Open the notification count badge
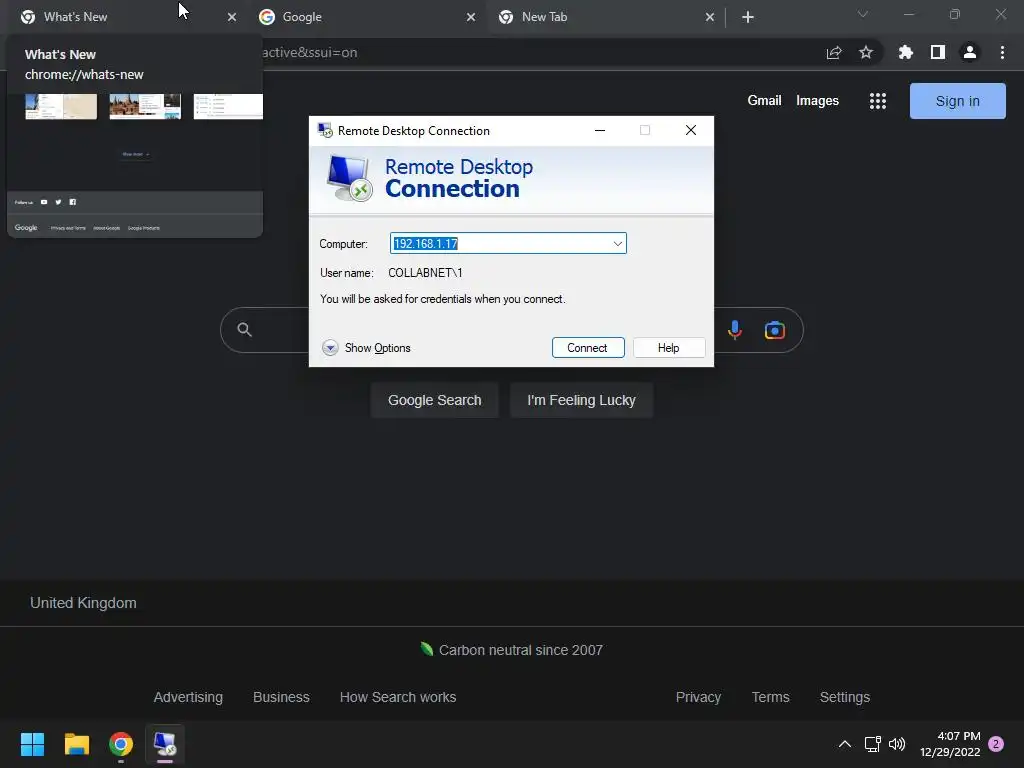1024x768 pixels. (x=996, y=744)
